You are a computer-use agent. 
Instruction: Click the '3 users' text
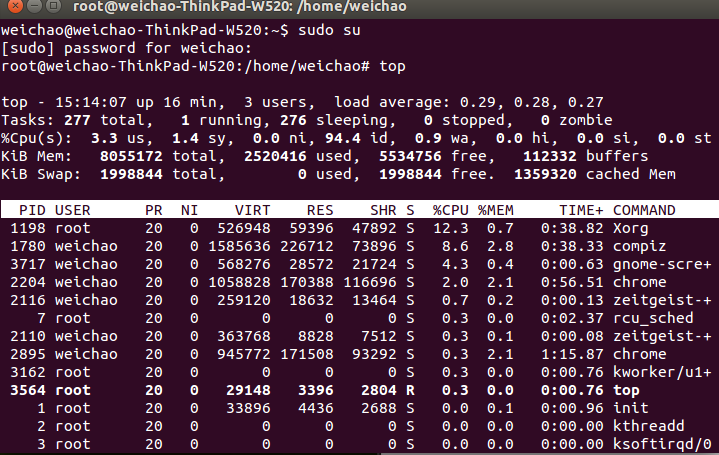pyautogui.click(x=279, y=102)
